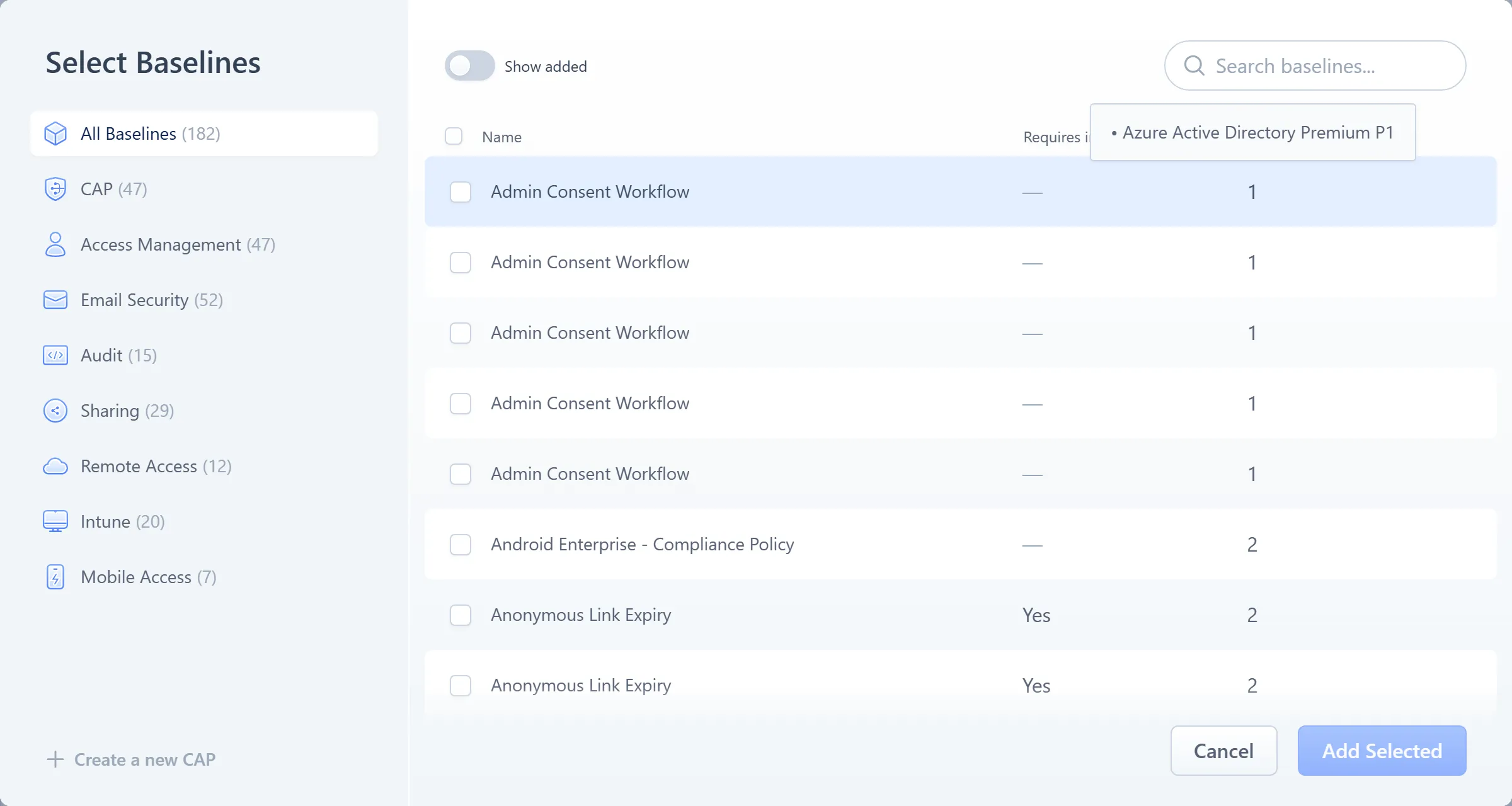Click the cloud icon for Remote Access
This screenshot has height=806, width=1512.
click(x=55, y=466)
